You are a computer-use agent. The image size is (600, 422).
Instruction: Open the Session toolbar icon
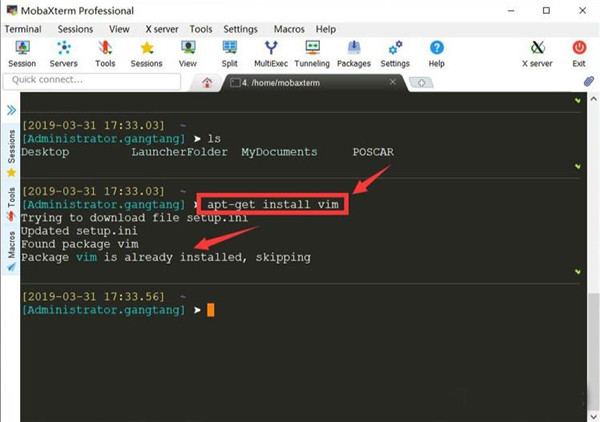tap(22, 54)
